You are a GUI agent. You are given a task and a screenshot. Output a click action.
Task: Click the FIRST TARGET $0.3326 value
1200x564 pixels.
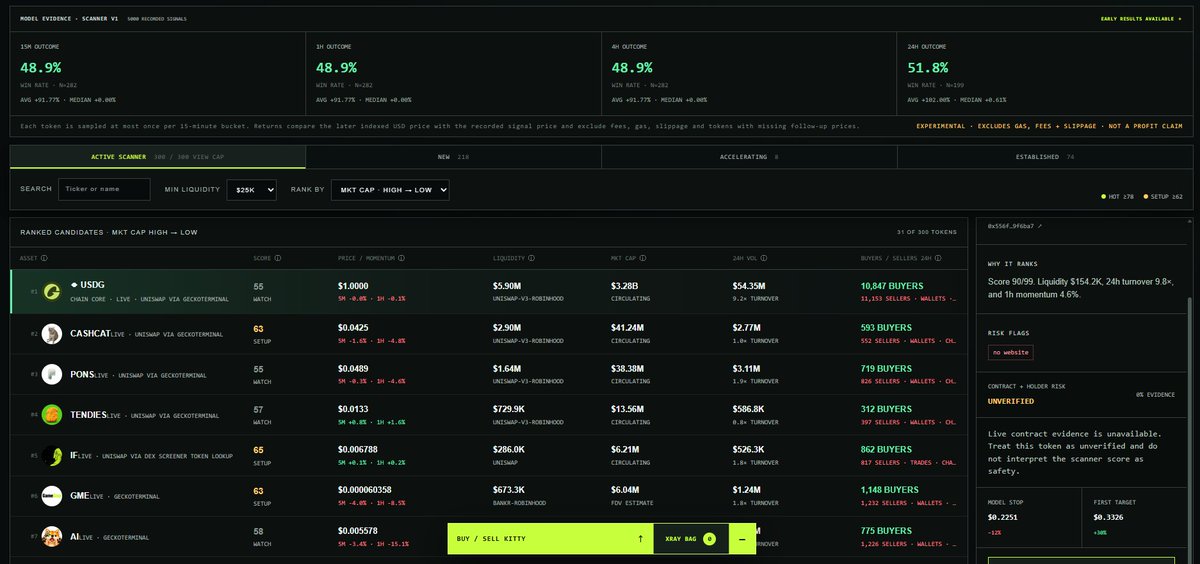coord(1107,517)
